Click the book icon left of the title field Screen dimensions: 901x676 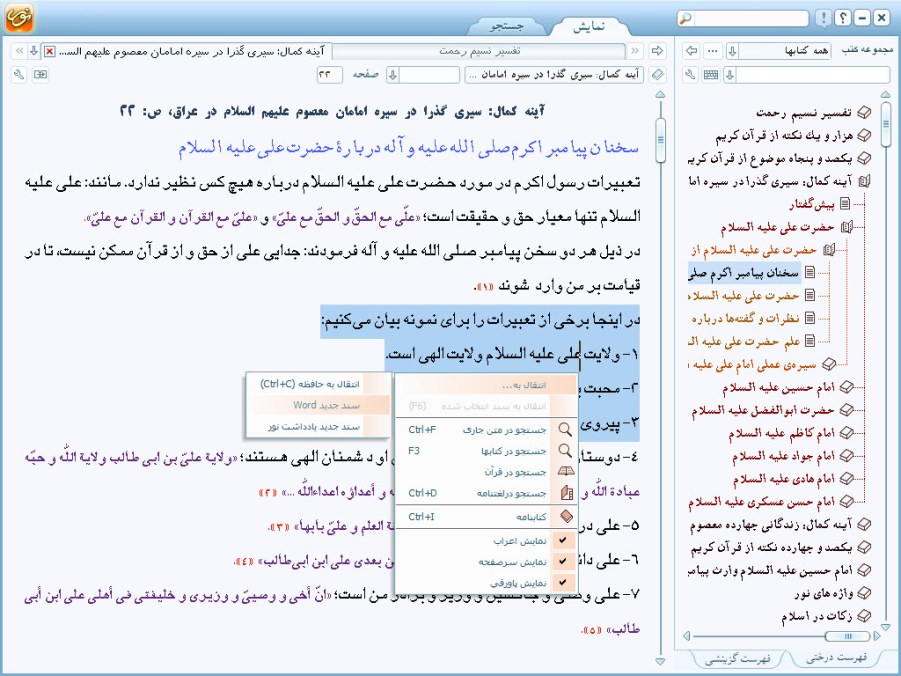tap(657, 75)
